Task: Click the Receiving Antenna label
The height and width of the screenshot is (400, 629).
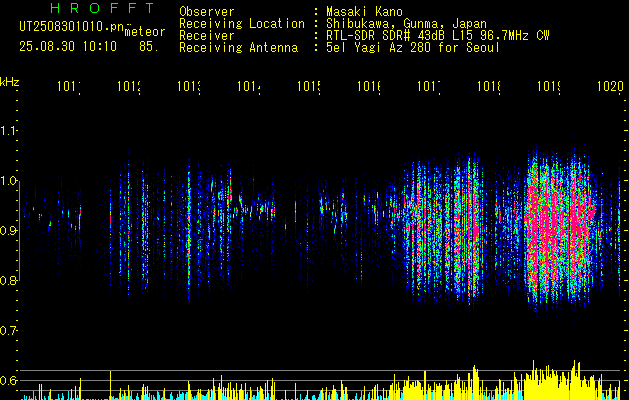Action: [x=239, y=48]
